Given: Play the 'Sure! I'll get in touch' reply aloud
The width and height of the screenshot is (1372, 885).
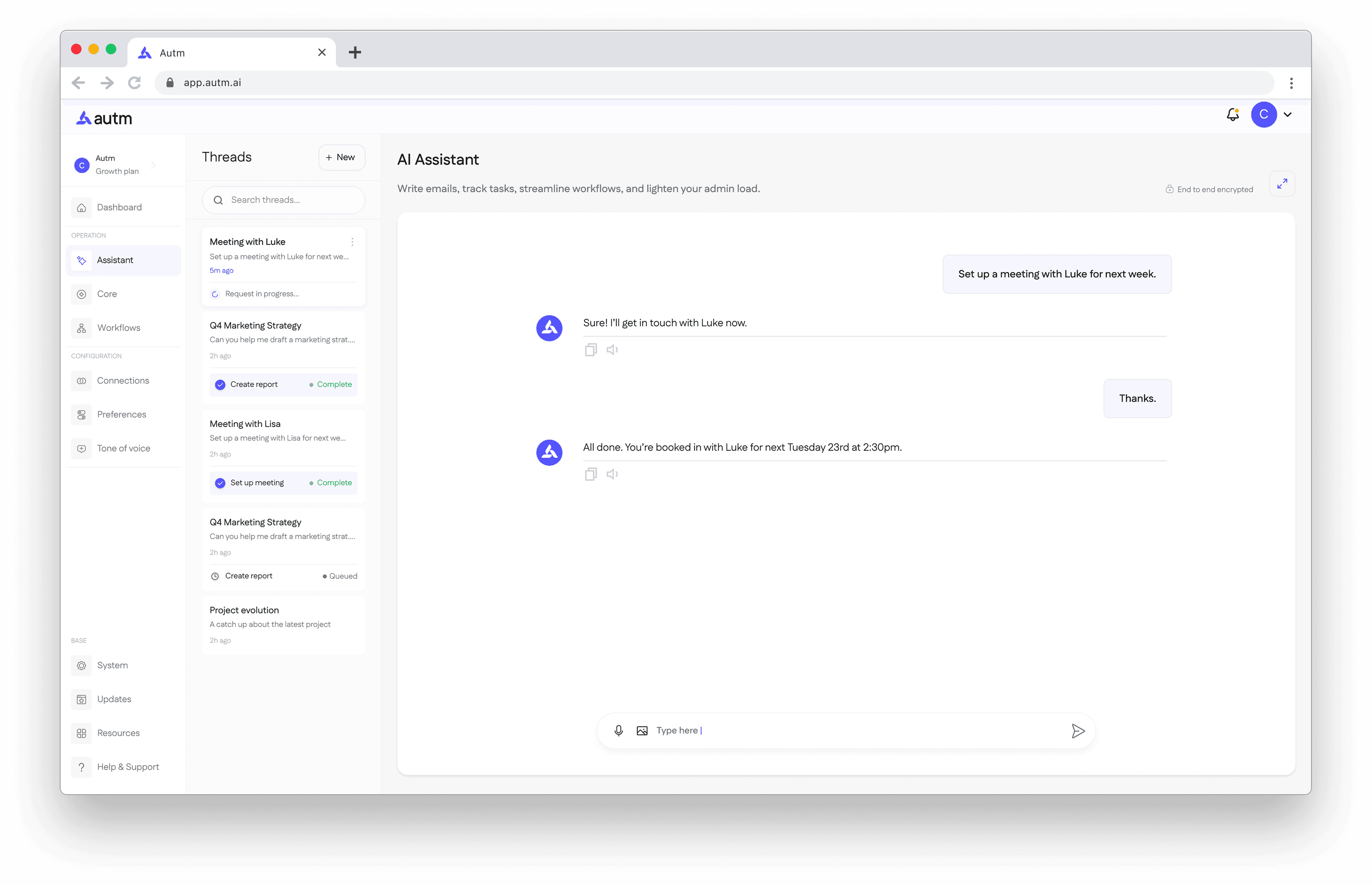Looking at the screenshot, I should 612,349.
